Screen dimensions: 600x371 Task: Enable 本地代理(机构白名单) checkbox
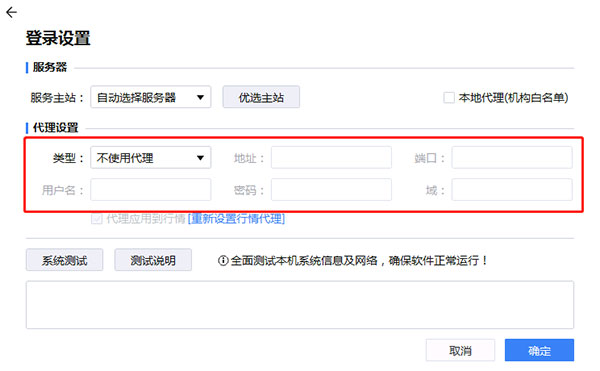click(449, 98)
